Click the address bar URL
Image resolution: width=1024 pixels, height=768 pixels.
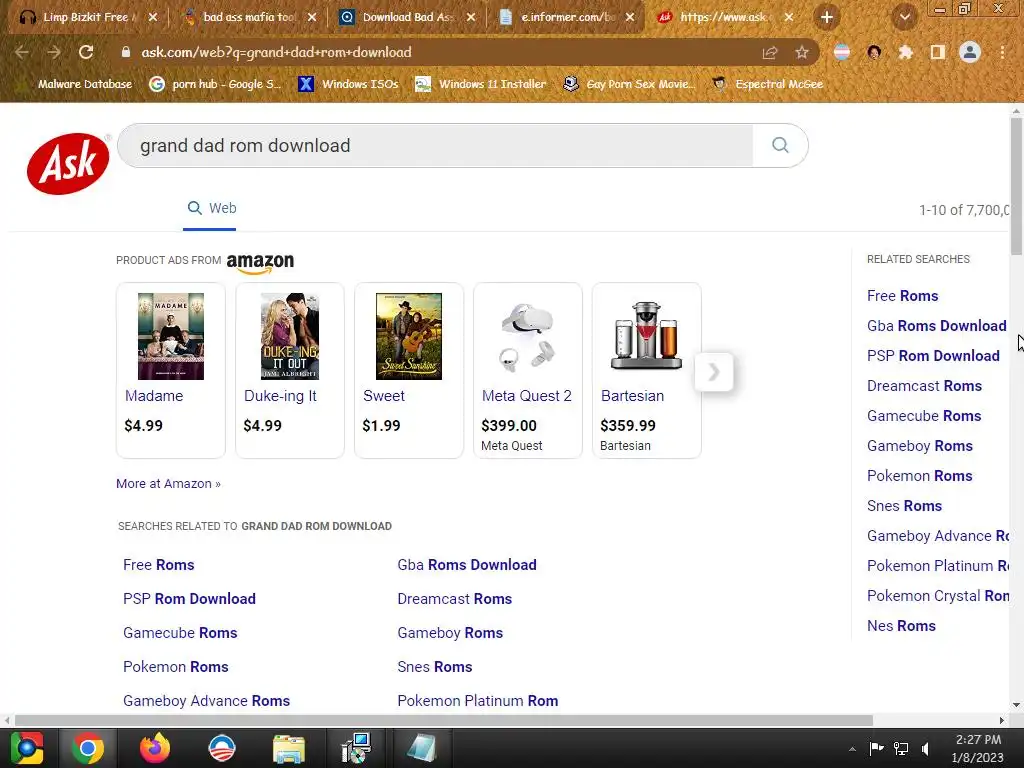(276, 52)
